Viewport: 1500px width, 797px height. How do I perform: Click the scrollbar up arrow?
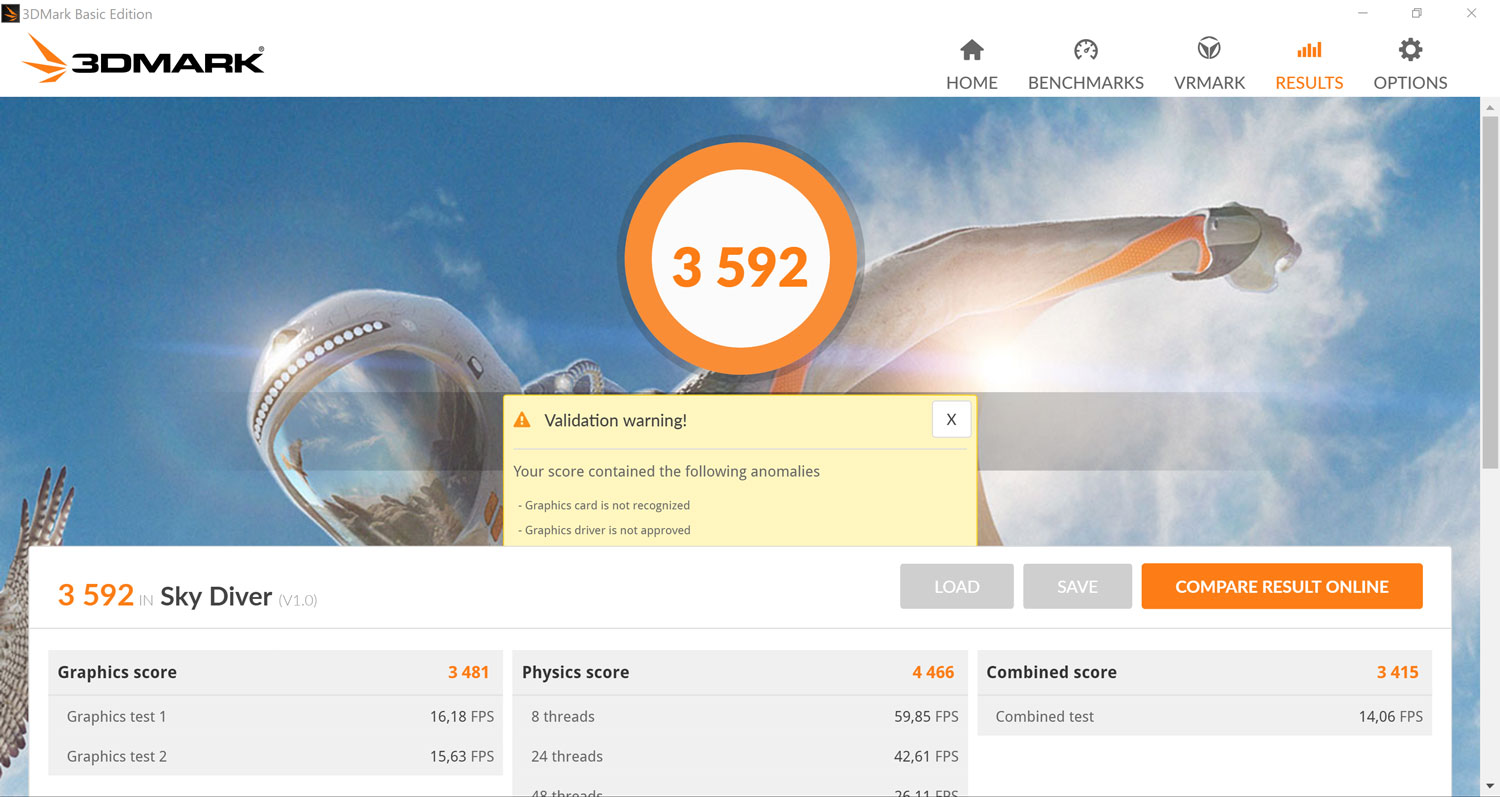point(1490,106)
